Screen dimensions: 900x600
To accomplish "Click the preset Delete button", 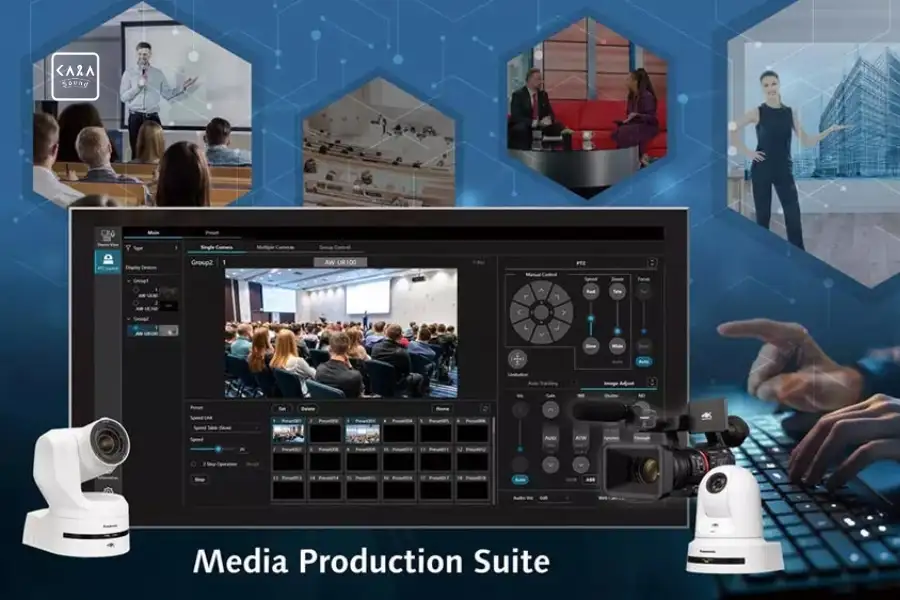I will click(308, 408).
